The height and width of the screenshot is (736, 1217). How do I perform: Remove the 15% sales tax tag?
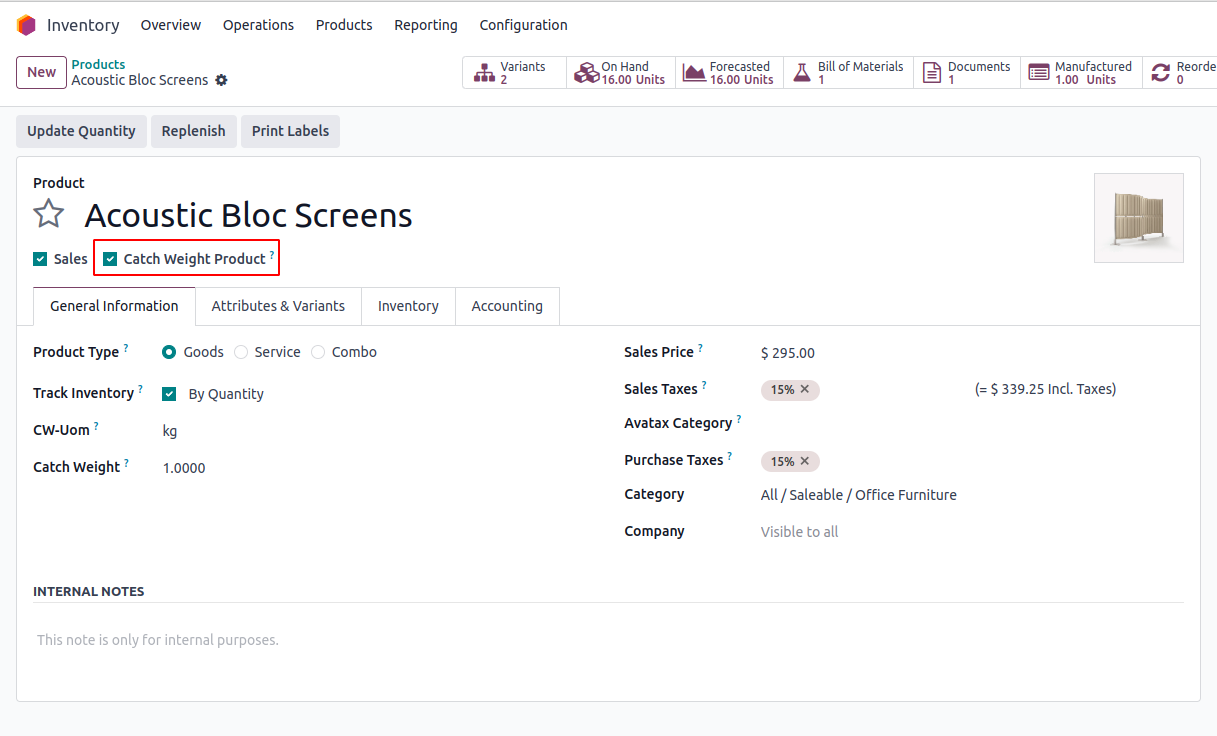click(x=805, y=389)
